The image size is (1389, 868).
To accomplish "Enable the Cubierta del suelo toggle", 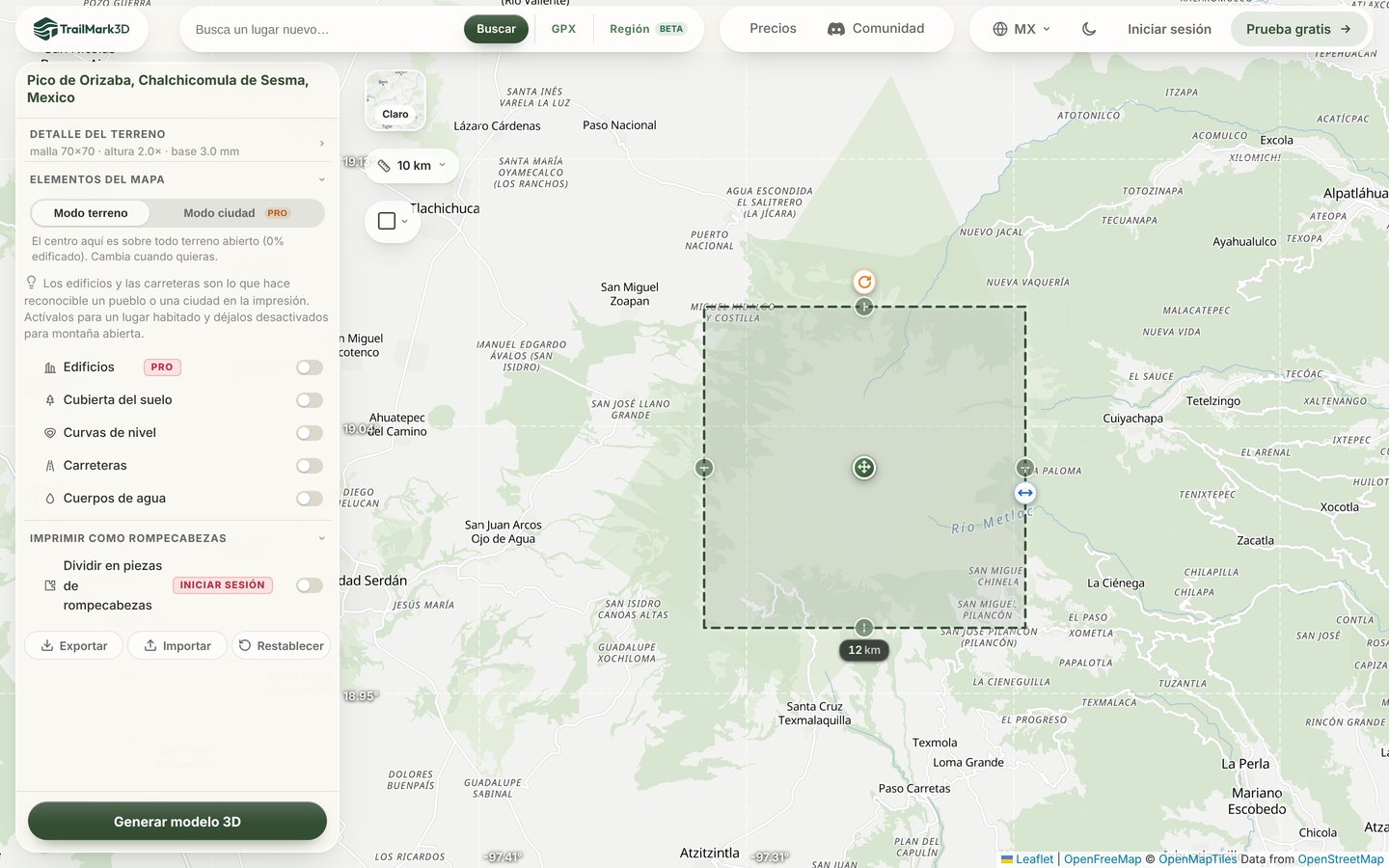I will [x=310, y=400].
